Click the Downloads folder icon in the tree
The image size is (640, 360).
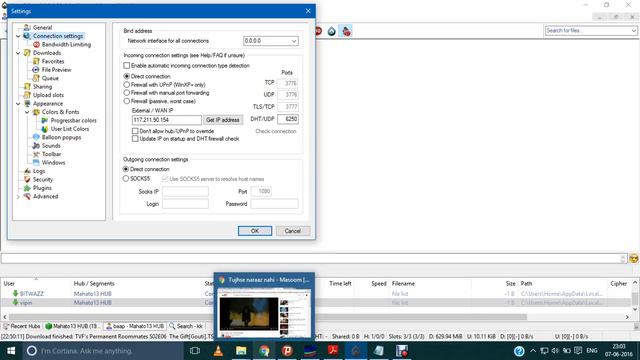pyautogui.click(x=27, y=53)
